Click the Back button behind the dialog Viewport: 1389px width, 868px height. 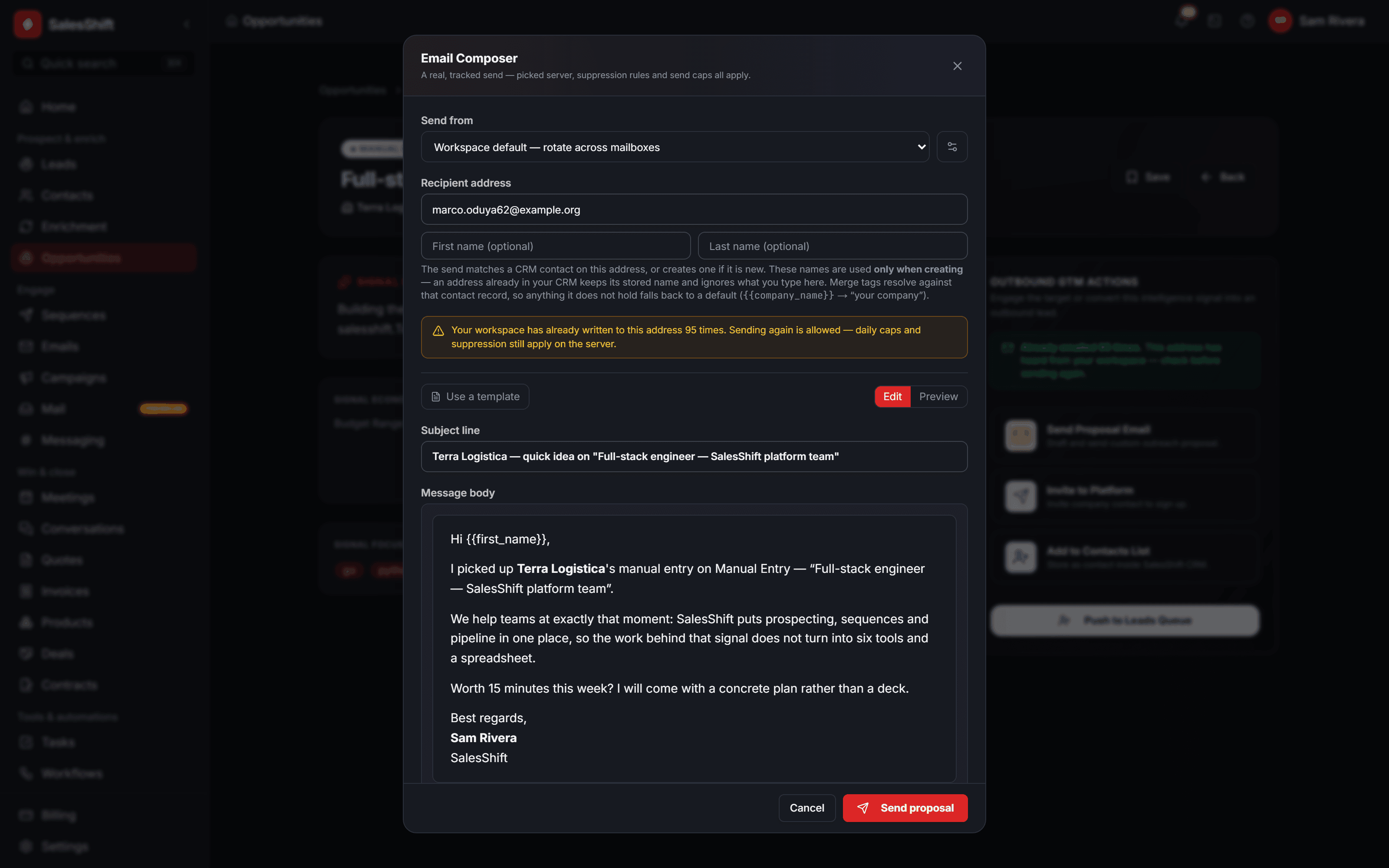tap(1223, 177)
